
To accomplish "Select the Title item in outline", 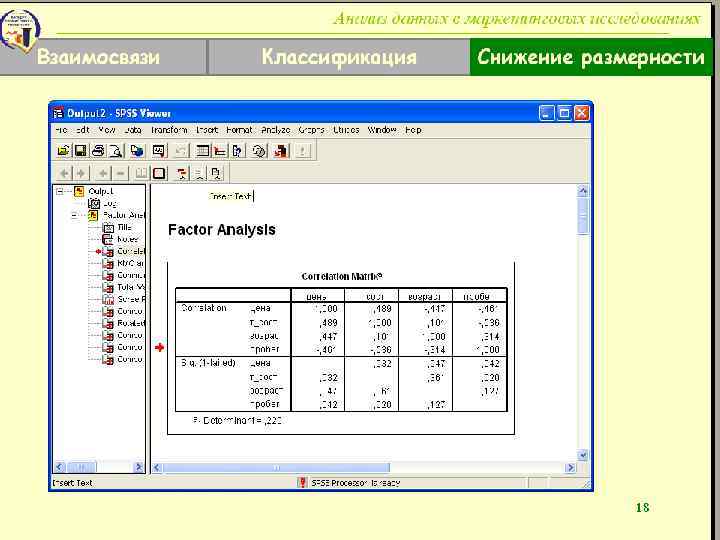I will click(x=124, y=227).
